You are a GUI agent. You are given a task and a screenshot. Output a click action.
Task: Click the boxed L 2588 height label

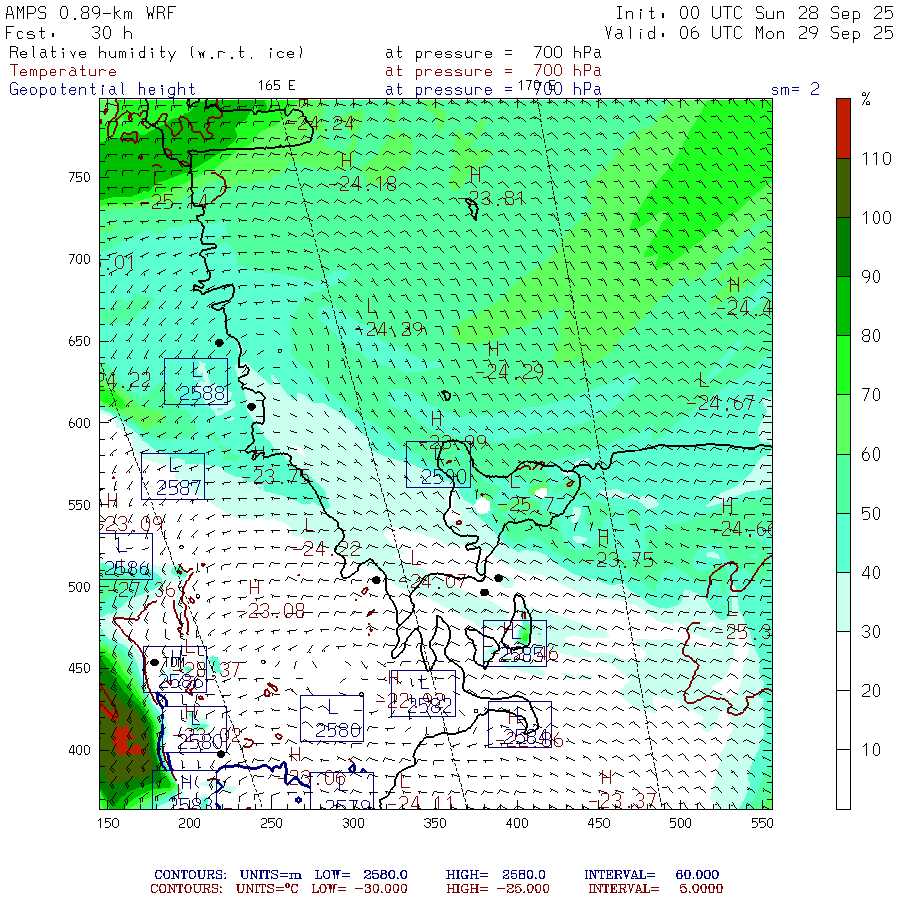point(196,381)
